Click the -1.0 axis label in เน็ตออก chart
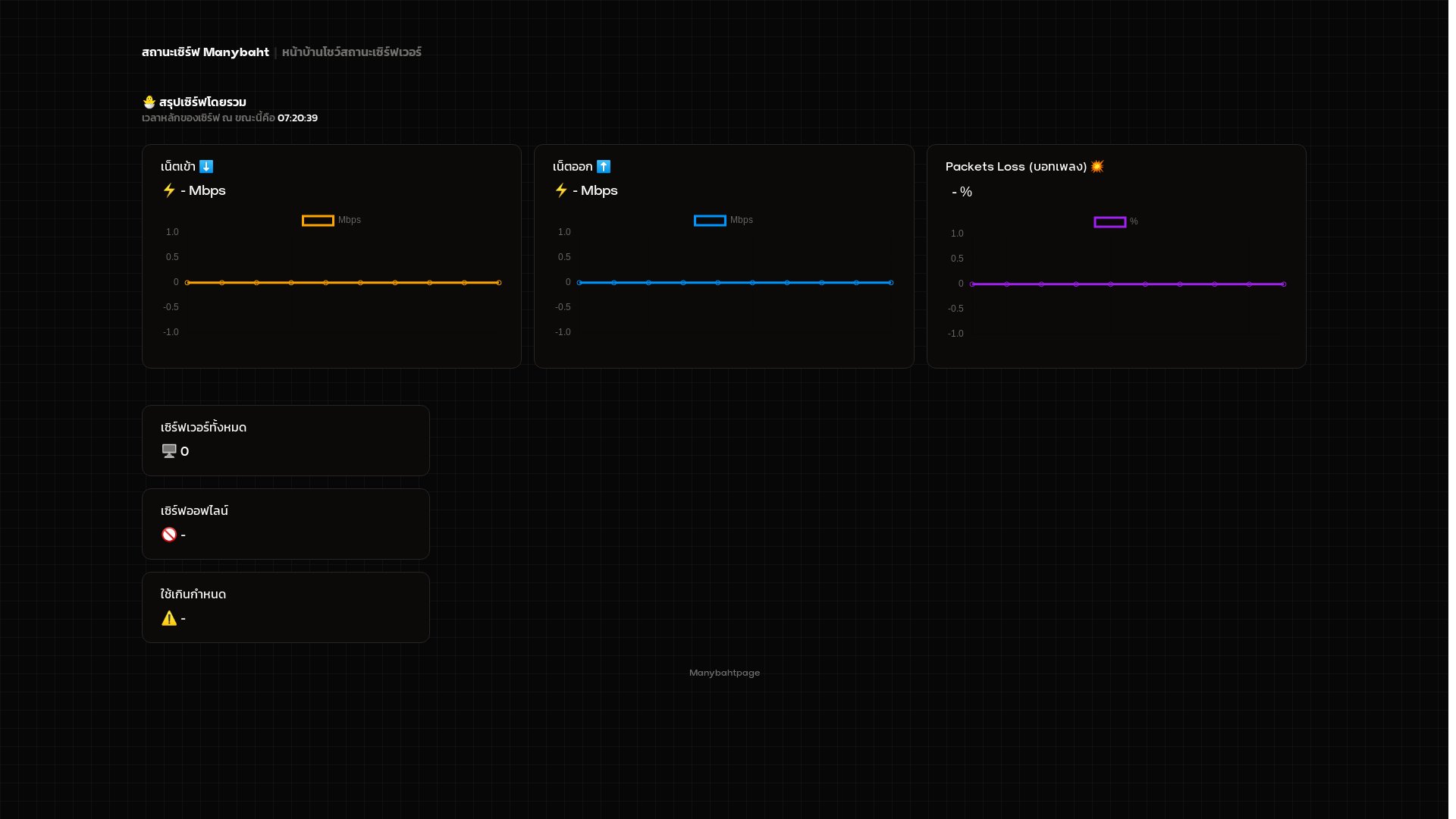 [563, 332]
